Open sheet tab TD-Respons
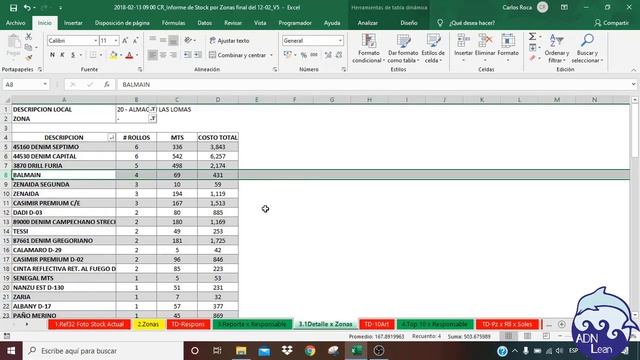Viewport: 640px width, 360px height. click(188, 324)
